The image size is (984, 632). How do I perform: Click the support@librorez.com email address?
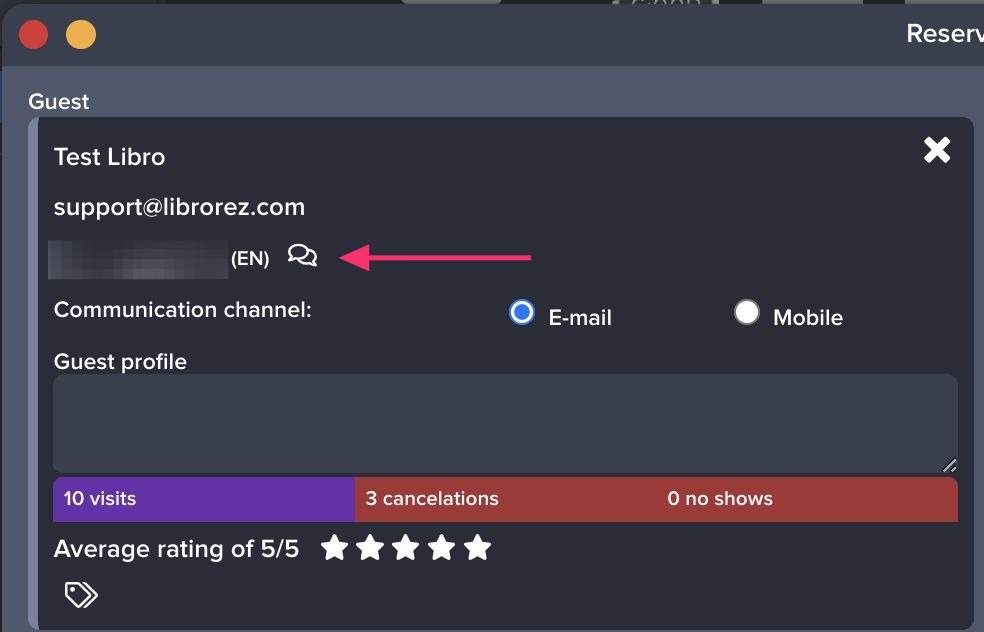(x=179, y=207)
